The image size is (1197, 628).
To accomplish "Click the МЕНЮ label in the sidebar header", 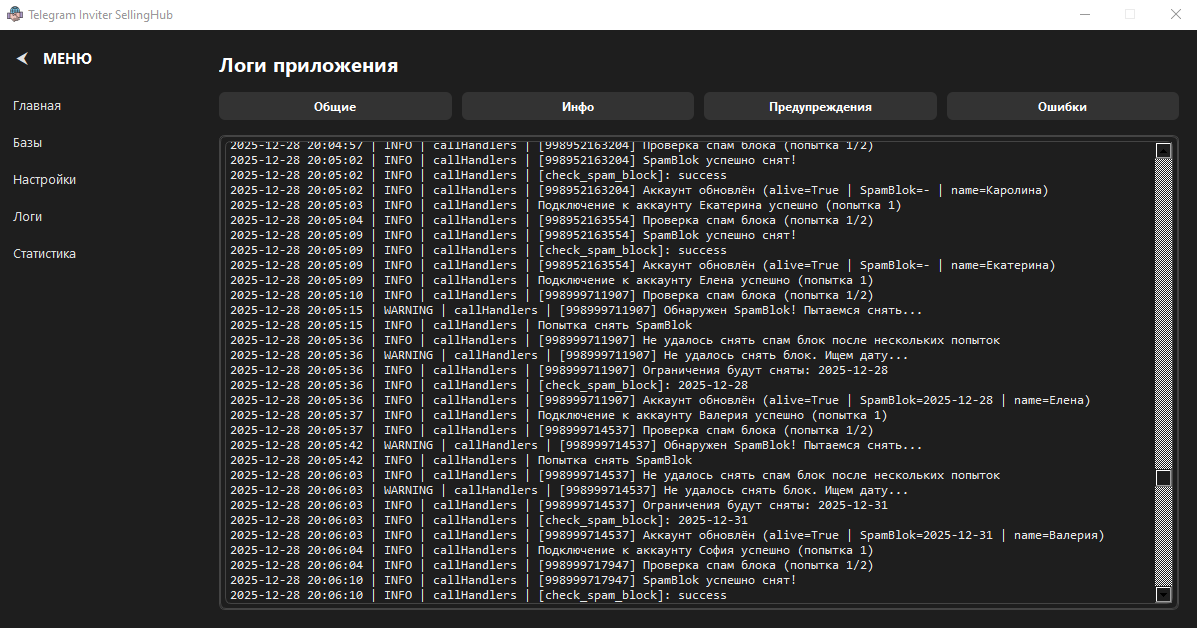I will point(67,59).
